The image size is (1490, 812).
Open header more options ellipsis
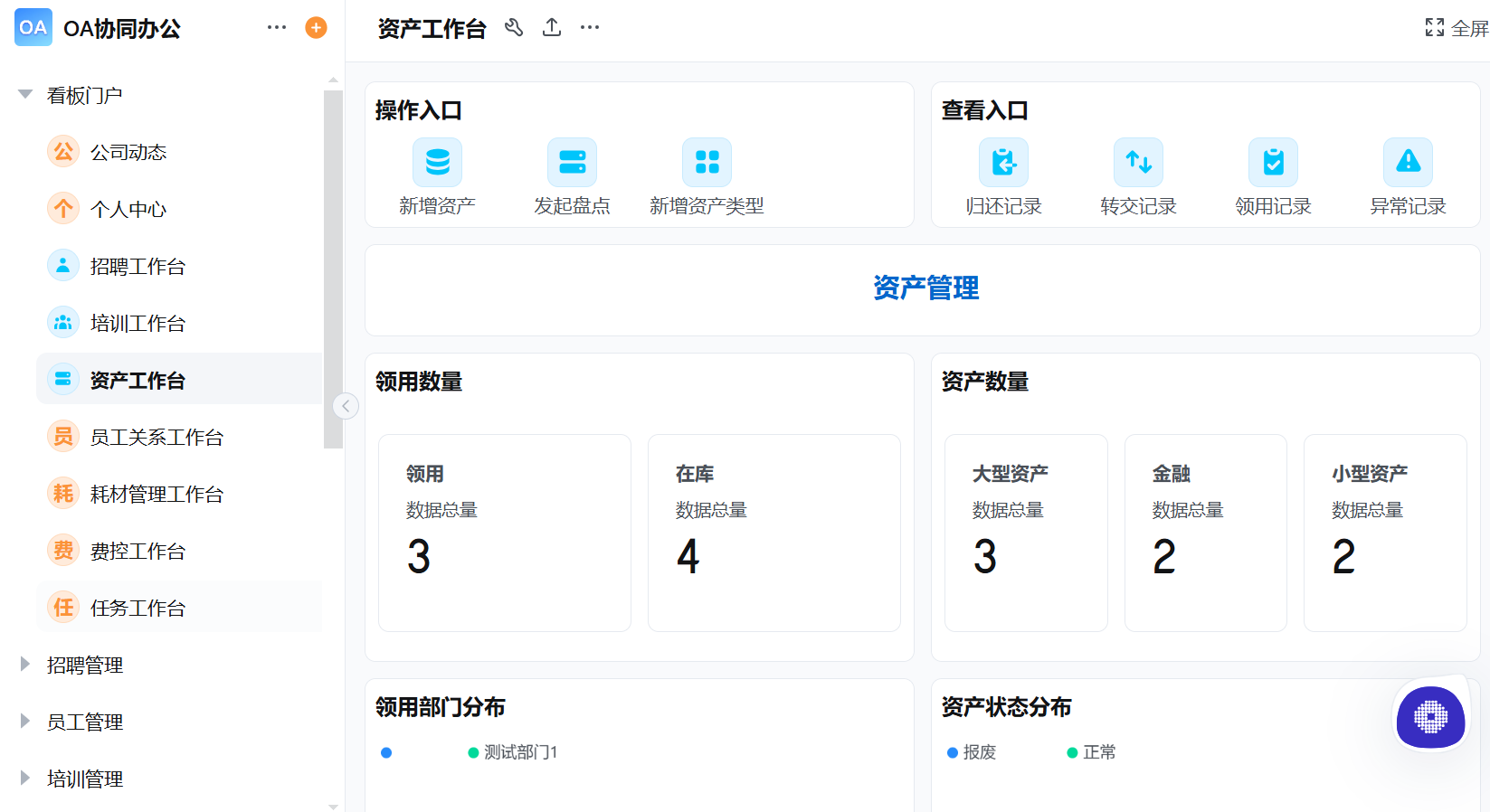pyautogui.click(x=590, y=27)
